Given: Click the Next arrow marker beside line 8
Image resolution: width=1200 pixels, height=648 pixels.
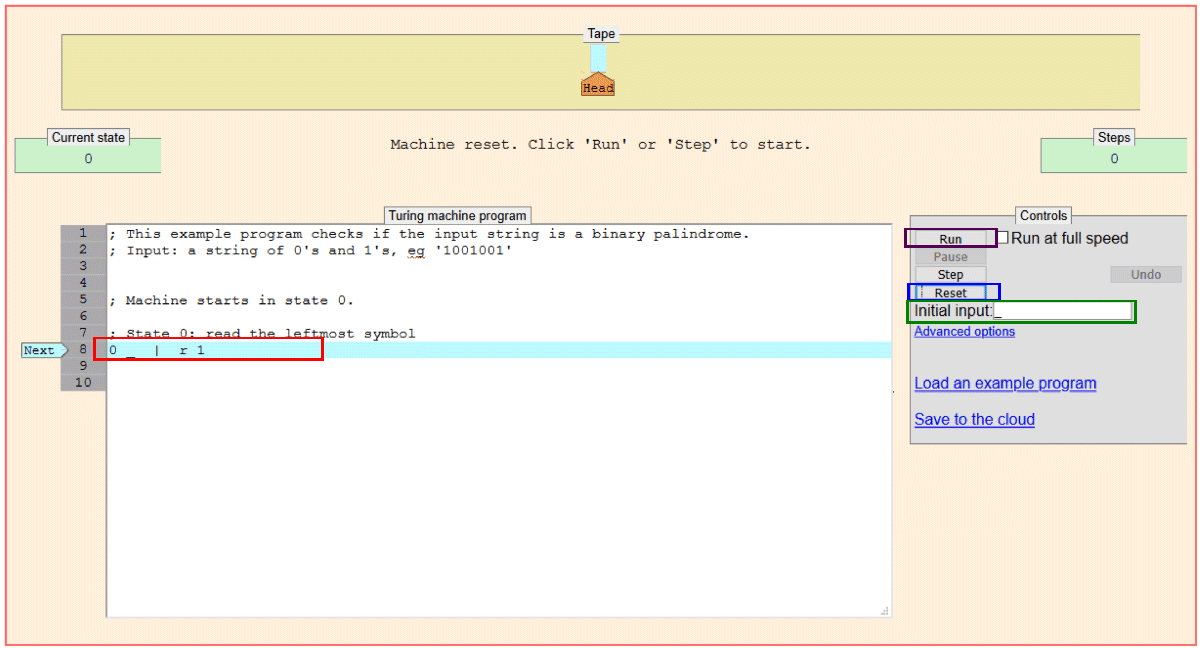Looking at the screenshot, I should click(42, 350).
